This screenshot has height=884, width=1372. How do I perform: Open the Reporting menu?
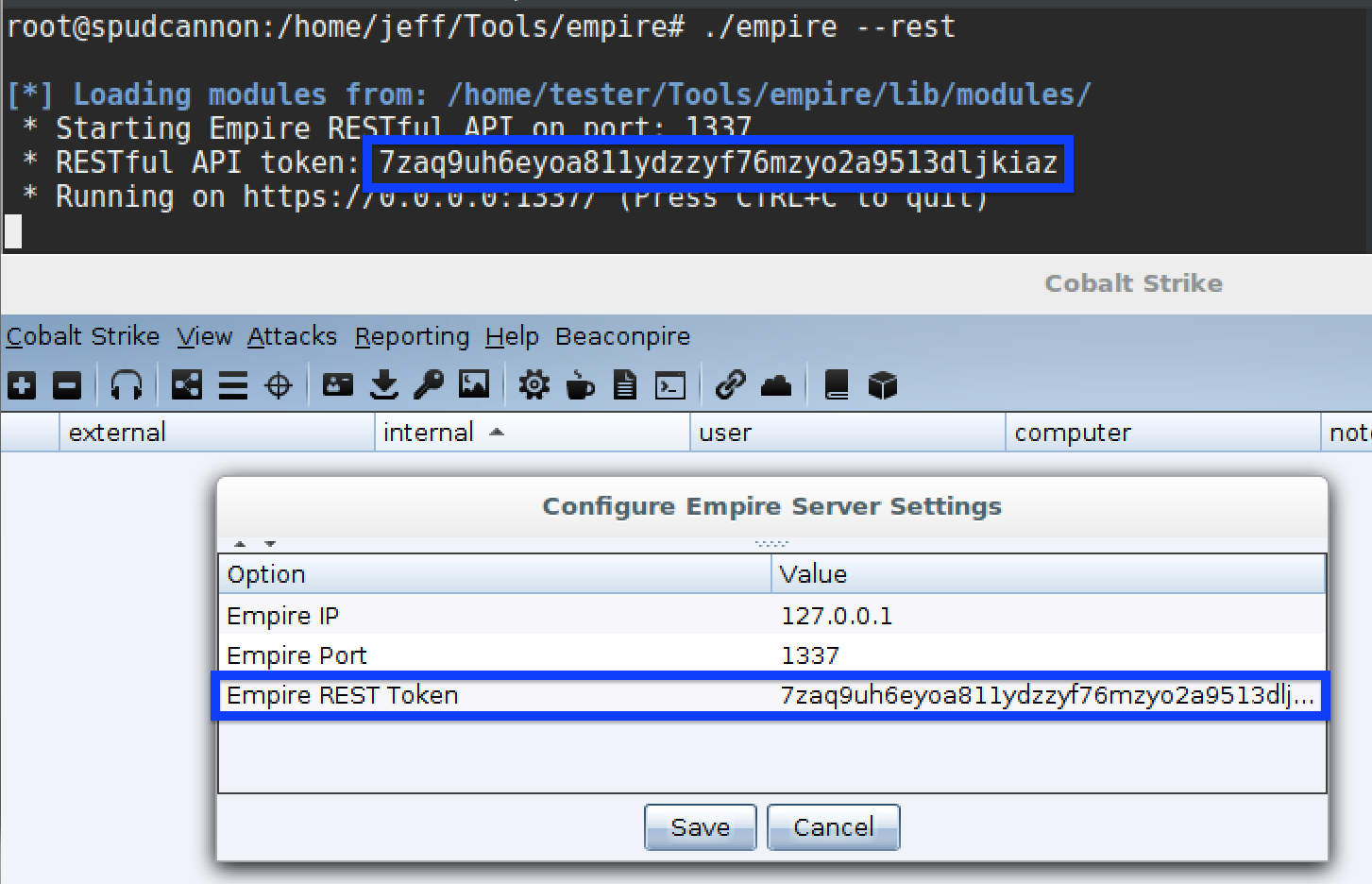click(x=412, y=336)
